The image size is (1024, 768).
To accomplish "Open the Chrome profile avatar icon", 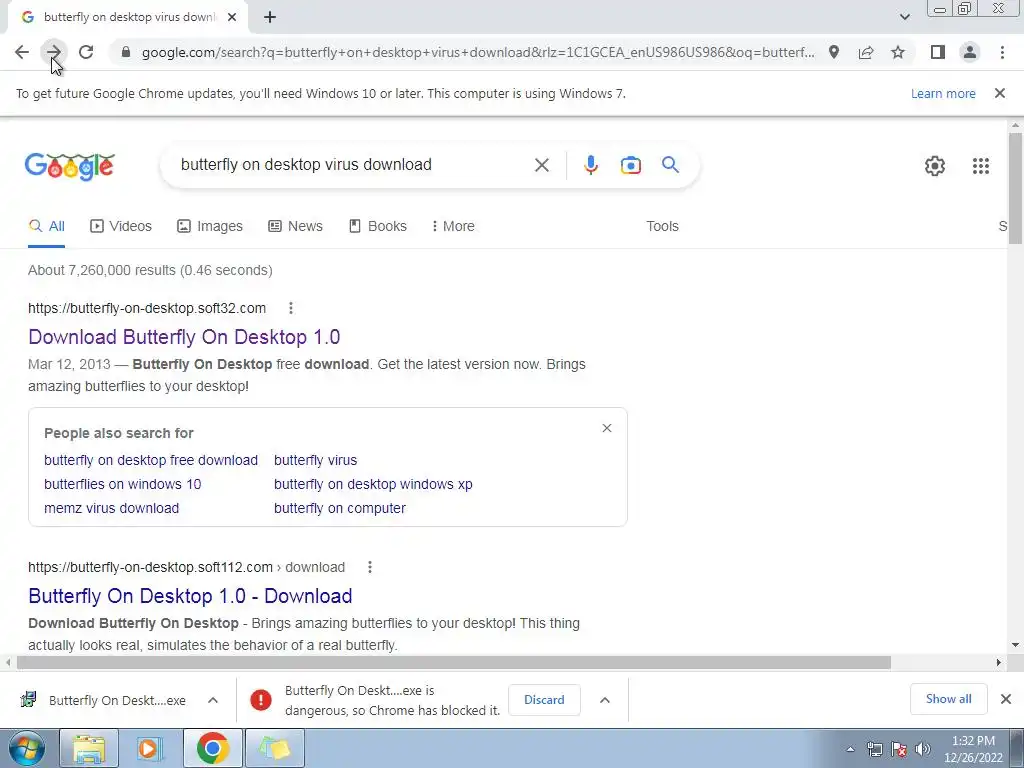I will pyautogui.click(x=970, y=52).
